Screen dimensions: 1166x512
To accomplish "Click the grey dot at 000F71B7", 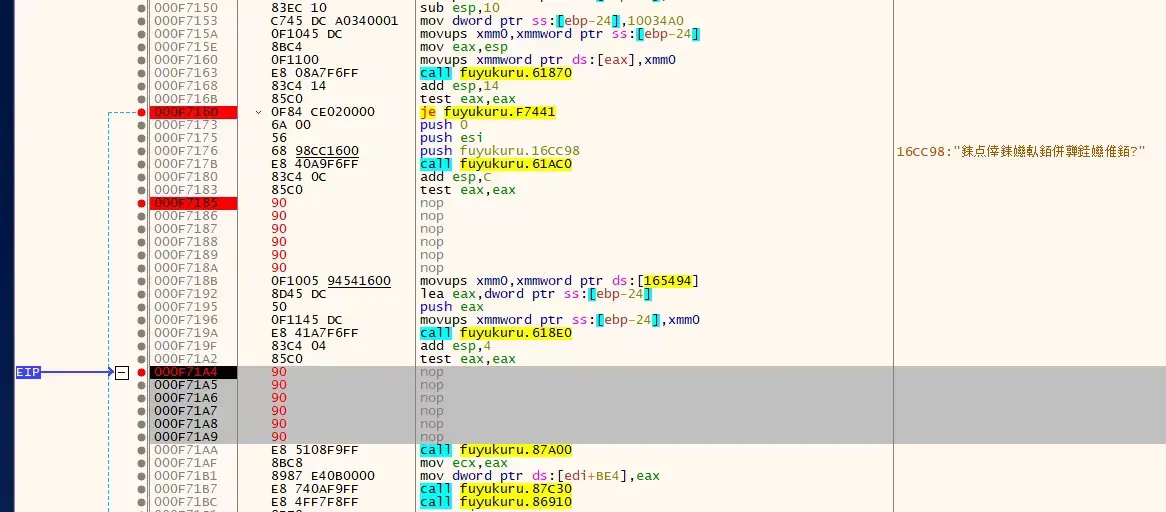I will (x=141, y=489).
